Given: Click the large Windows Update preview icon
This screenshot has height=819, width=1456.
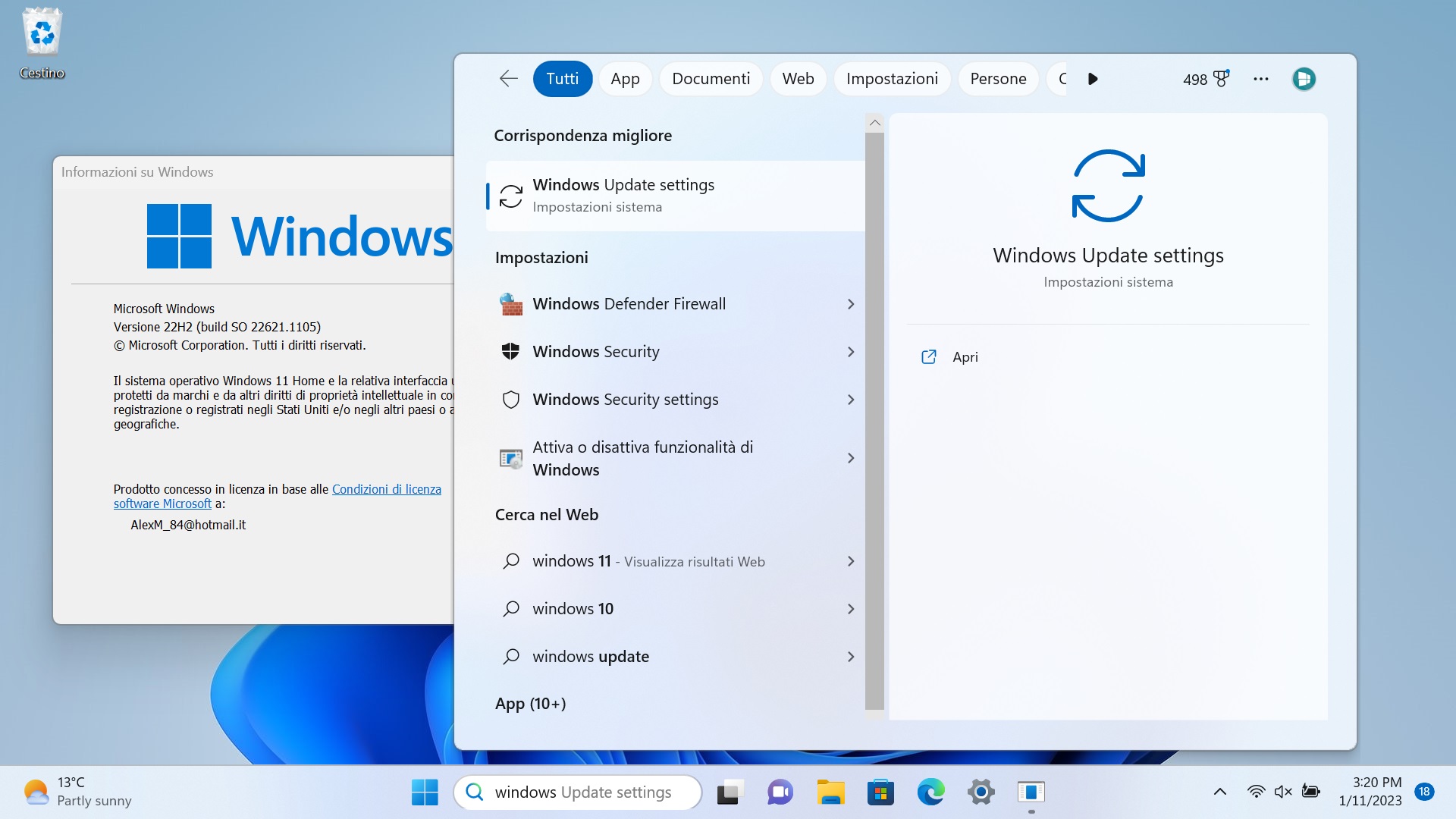Looking at the screenshot, I should tap(1108, 186).
